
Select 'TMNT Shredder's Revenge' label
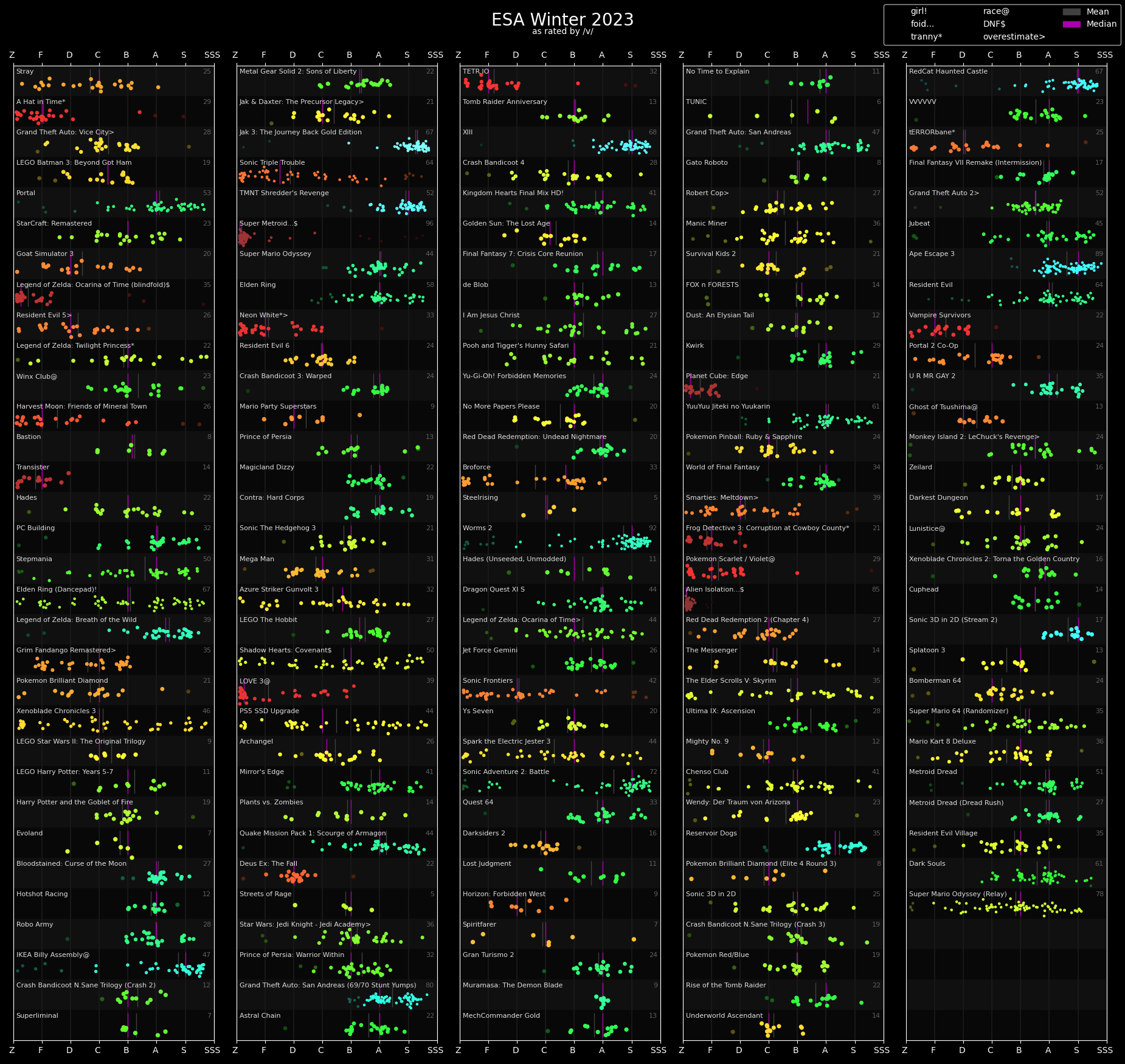284,193
